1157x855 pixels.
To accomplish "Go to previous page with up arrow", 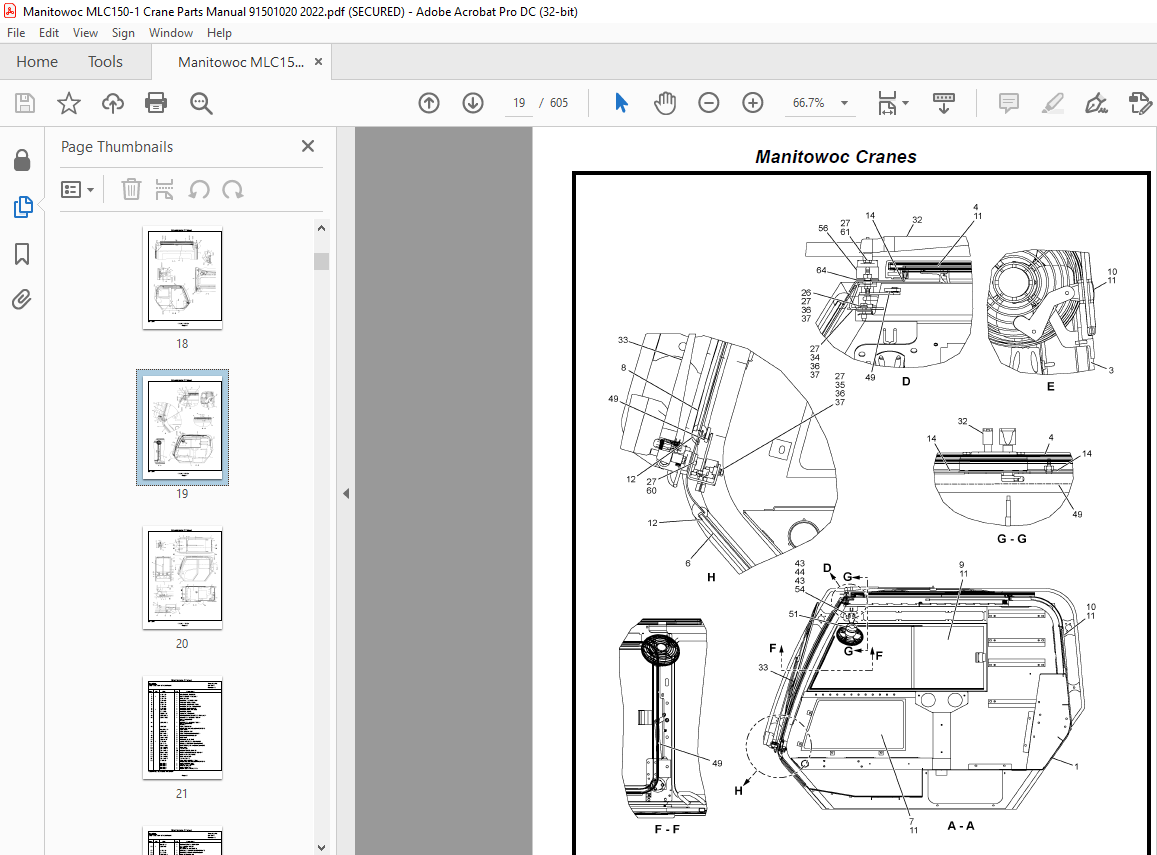I will (x=429, y=103).
